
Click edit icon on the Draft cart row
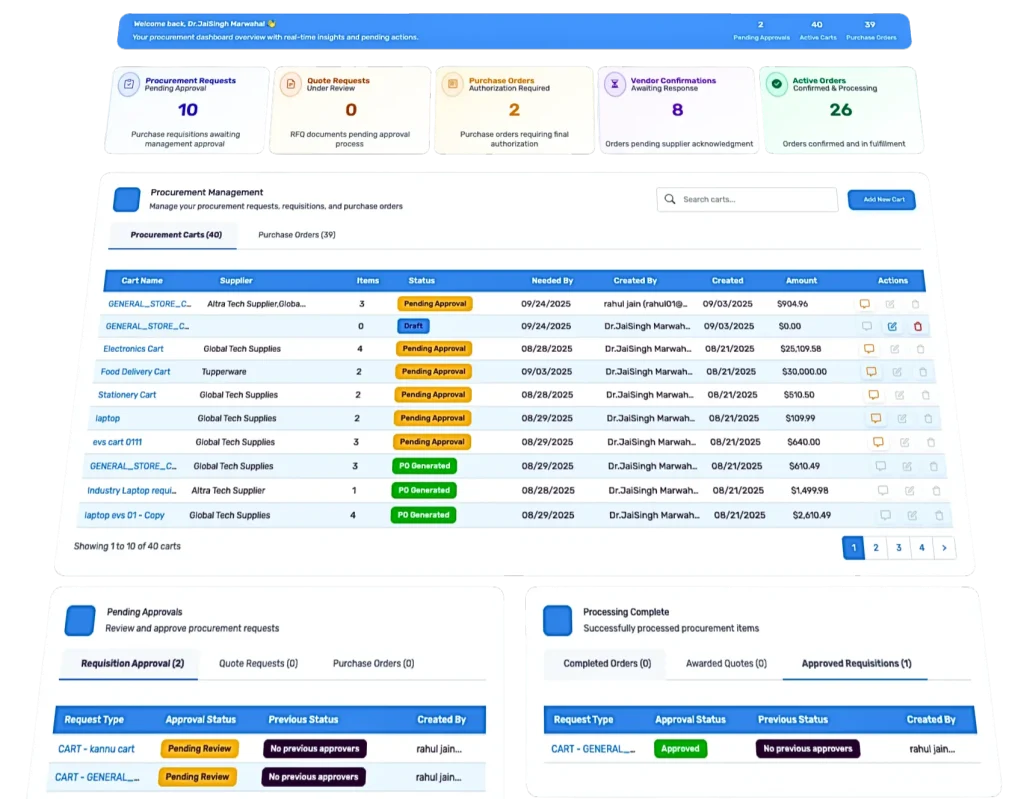click(892, 326)
